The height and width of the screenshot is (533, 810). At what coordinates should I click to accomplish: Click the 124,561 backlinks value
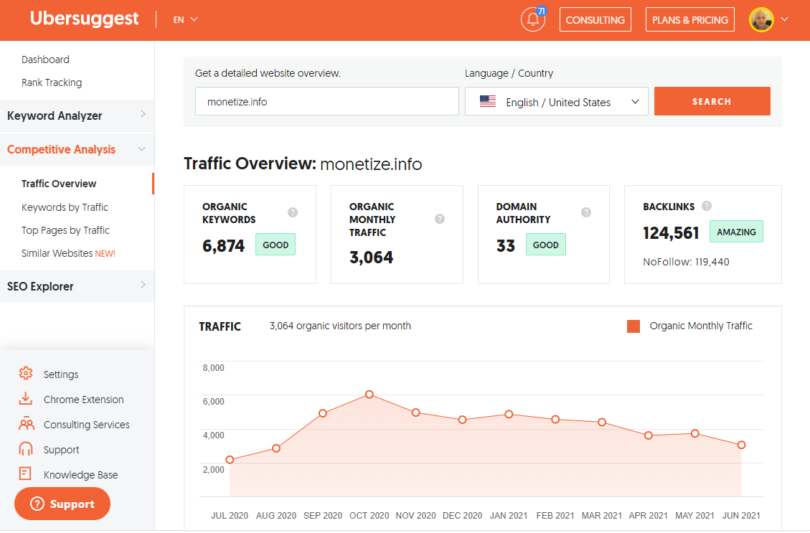coord(671,233)
